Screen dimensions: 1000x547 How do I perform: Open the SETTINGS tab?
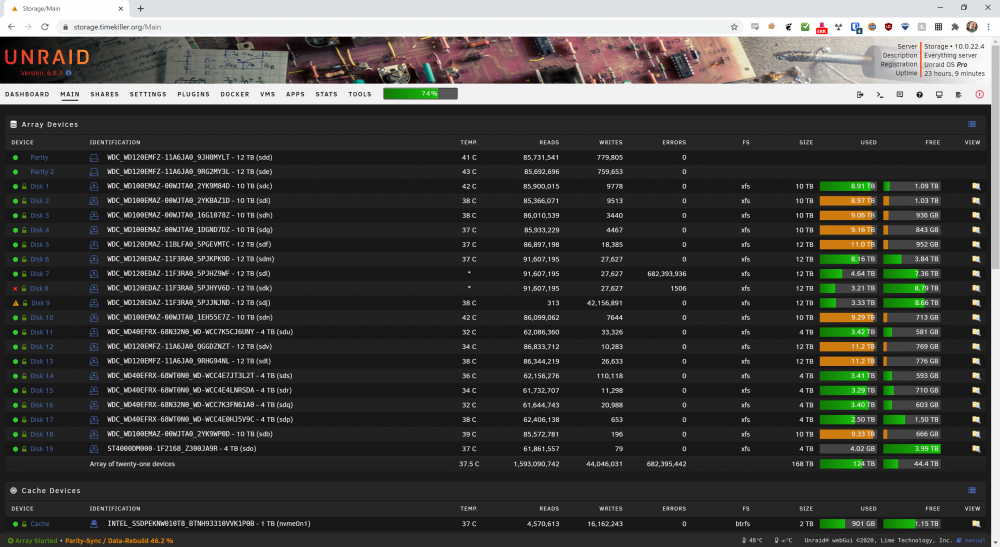[148, 94]
